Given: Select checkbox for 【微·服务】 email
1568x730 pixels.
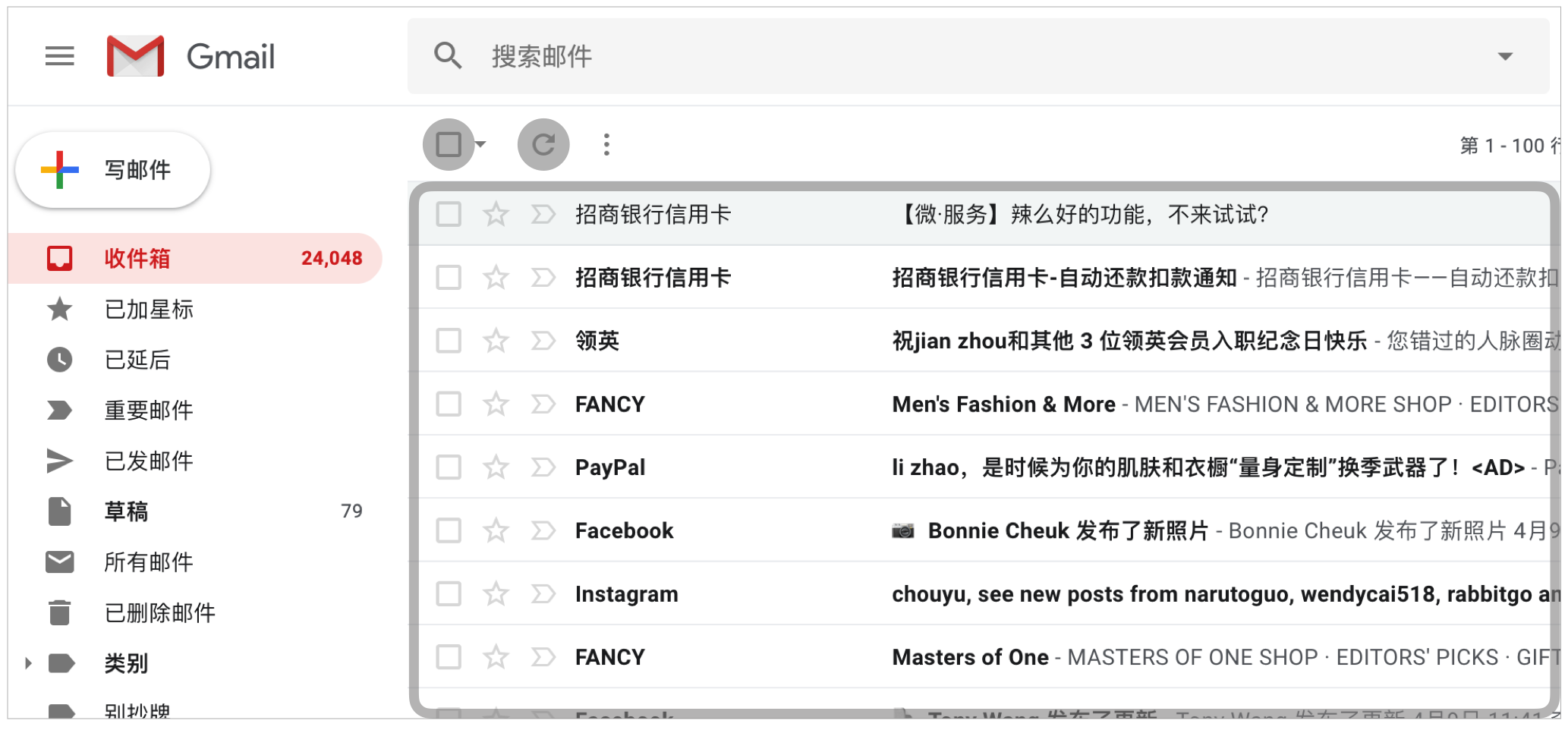Looking at the screenshot, I should (x=449, y=214).
